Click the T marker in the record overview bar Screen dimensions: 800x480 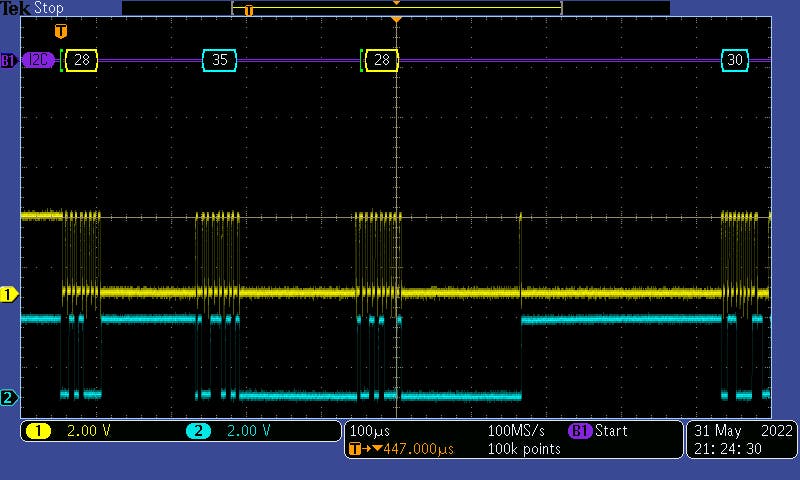[249, 10]
